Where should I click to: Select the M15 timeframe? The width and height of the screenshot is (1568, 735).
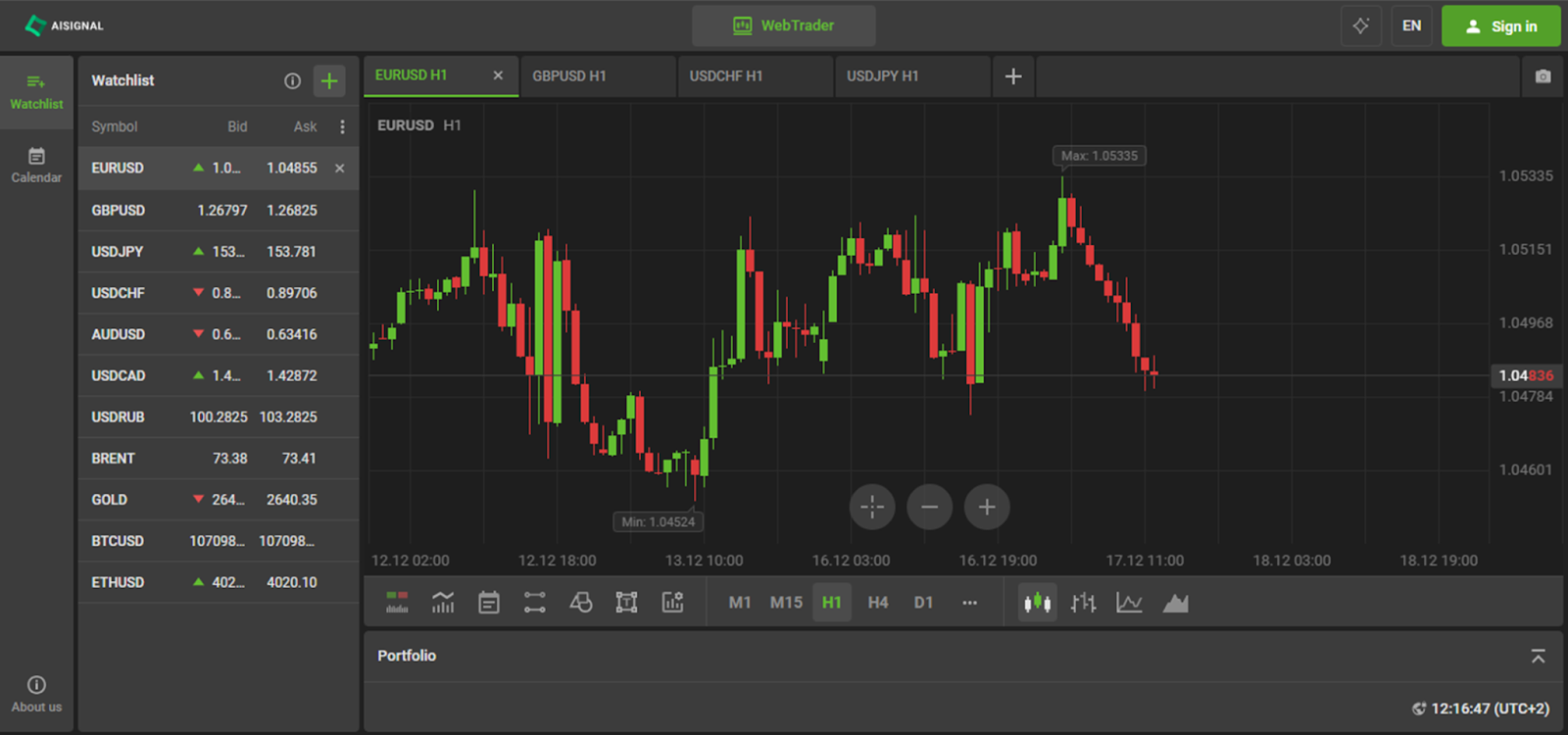point(786,603)
